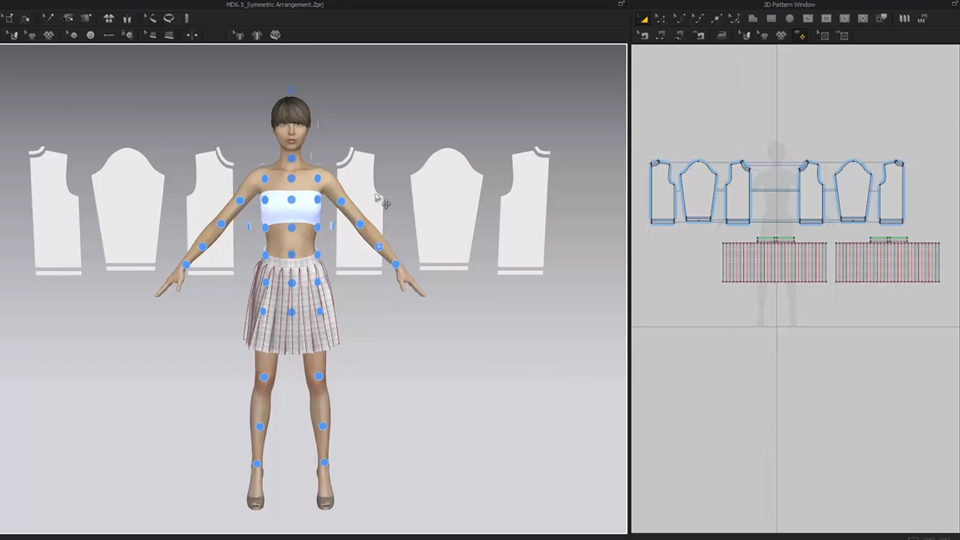Select Edit Texture tool in 2D toolbar

tap(823, 36)
